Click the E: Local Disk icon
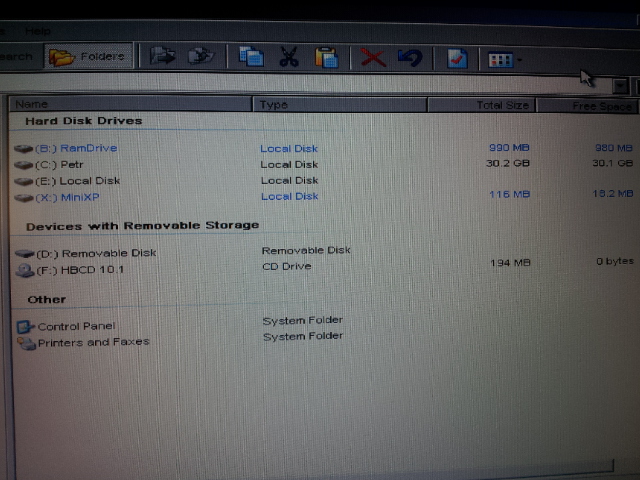 click(x=24, y=181)
